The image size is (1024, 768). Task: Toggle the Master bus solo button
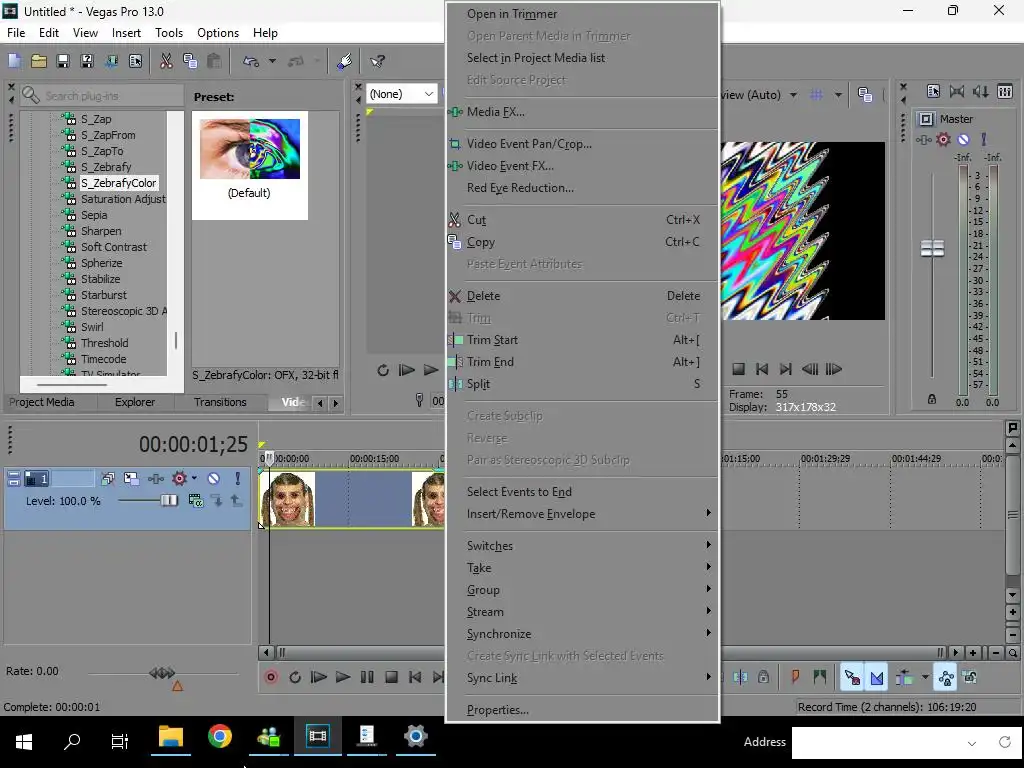984,139
